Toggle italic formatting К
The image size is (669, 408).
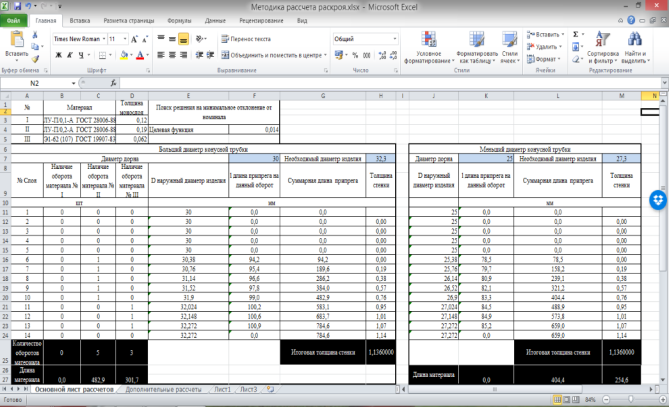click(x=70, y=55)
